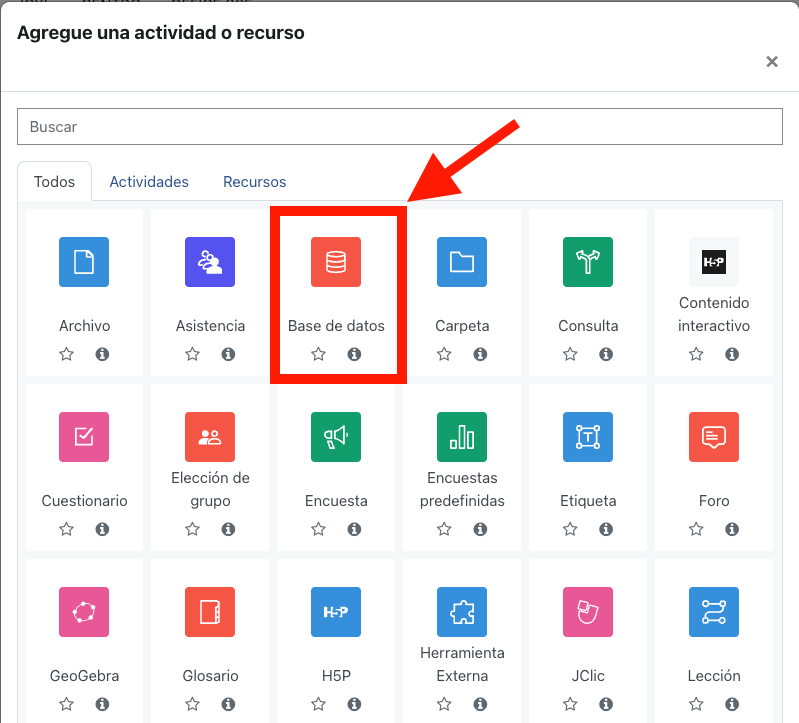Star Consulta as favorite
799x723 pixels.
coord(570,354)
